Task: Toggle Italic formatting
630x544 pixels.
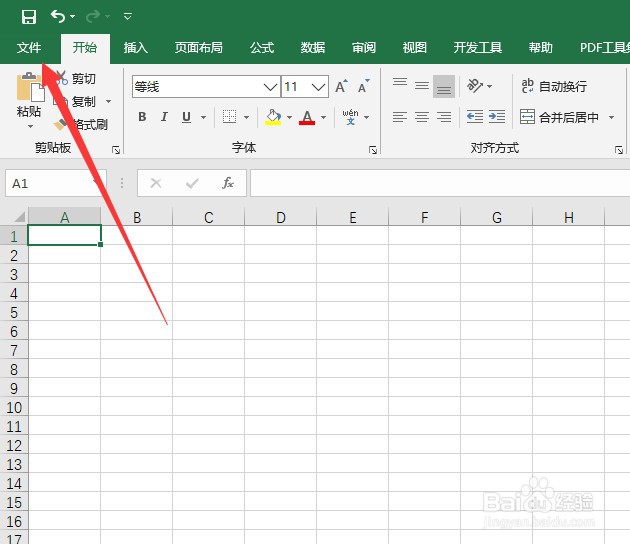Action: click(x=164, y=117)
